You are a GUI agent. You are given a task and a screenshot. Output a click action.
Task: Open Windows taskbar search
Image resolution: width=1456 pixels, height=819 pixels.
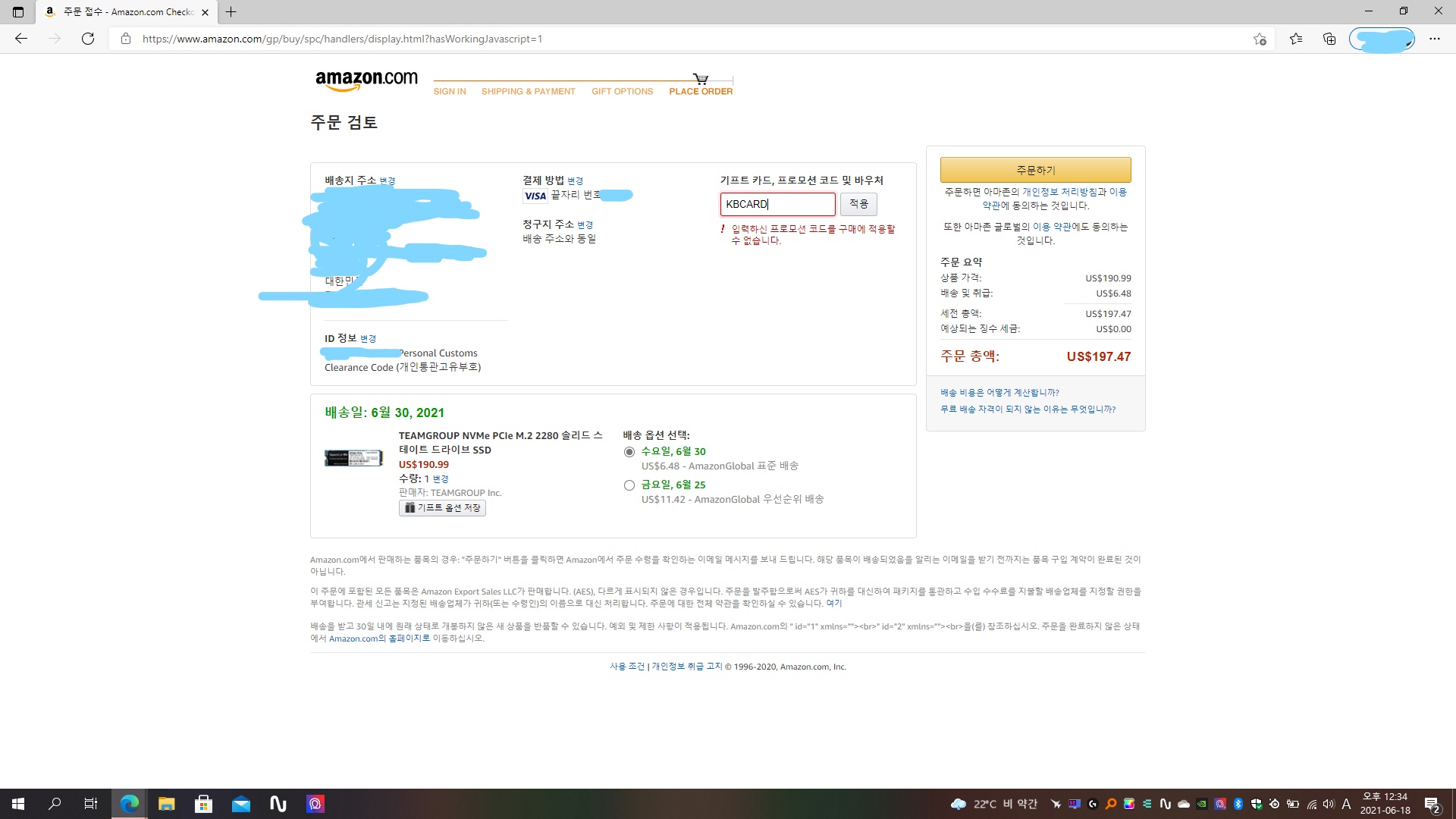pos(55,804)
